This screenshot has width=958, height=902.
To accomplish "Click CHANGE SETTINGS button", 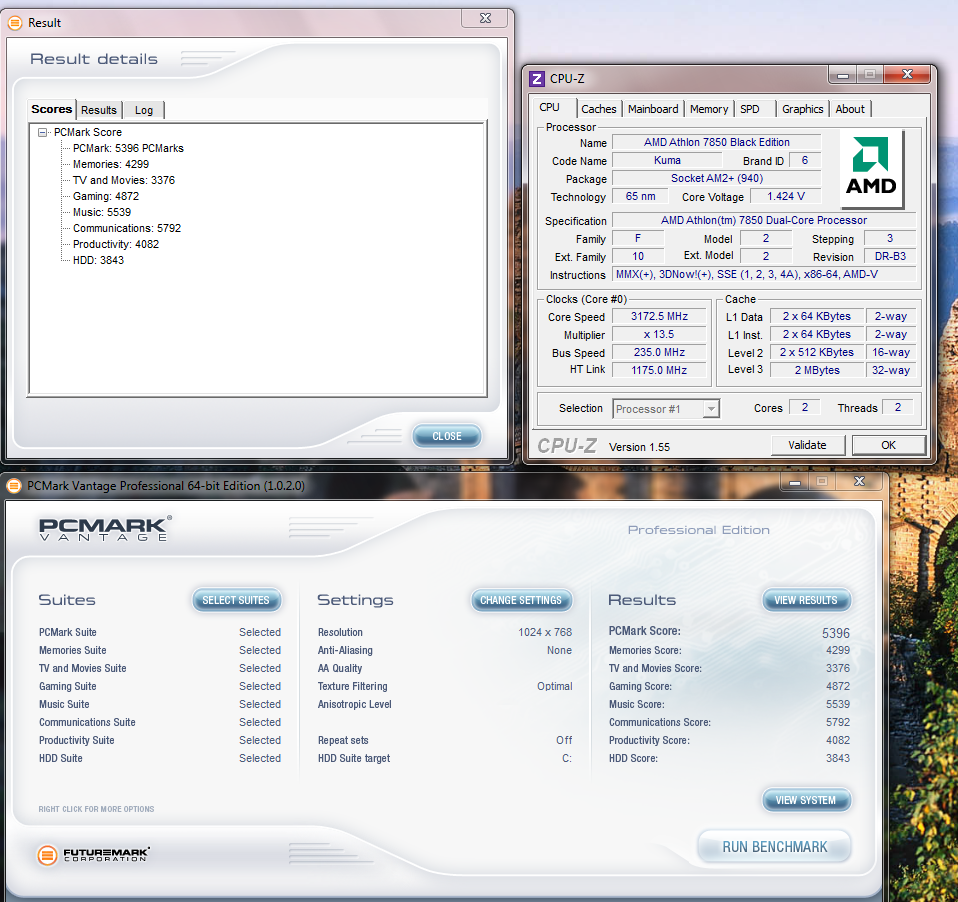I will click(x=521, y=600).
